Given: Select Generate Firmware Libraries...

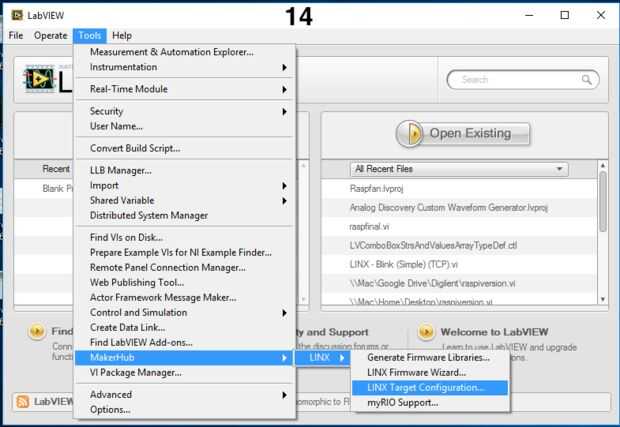Looking at the screenshot, I should coord(430,358).
